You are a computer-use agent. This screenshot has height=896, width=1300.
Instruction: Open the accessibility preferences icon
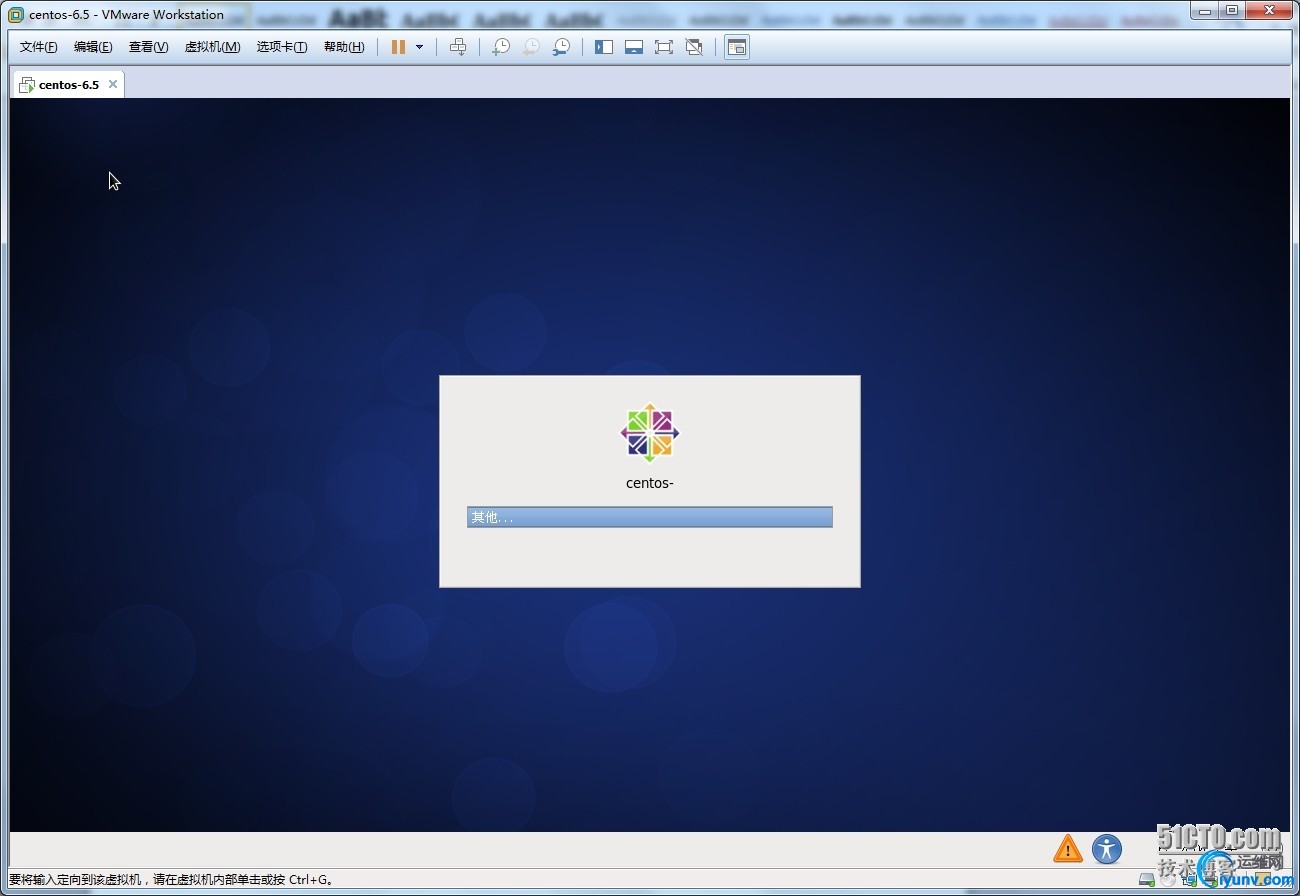point(1107,849)
